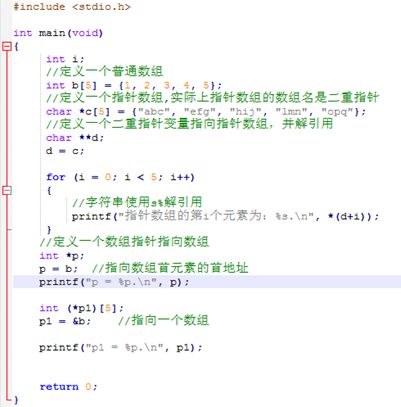Collapse the for loop fold marker

pos(7,190)
